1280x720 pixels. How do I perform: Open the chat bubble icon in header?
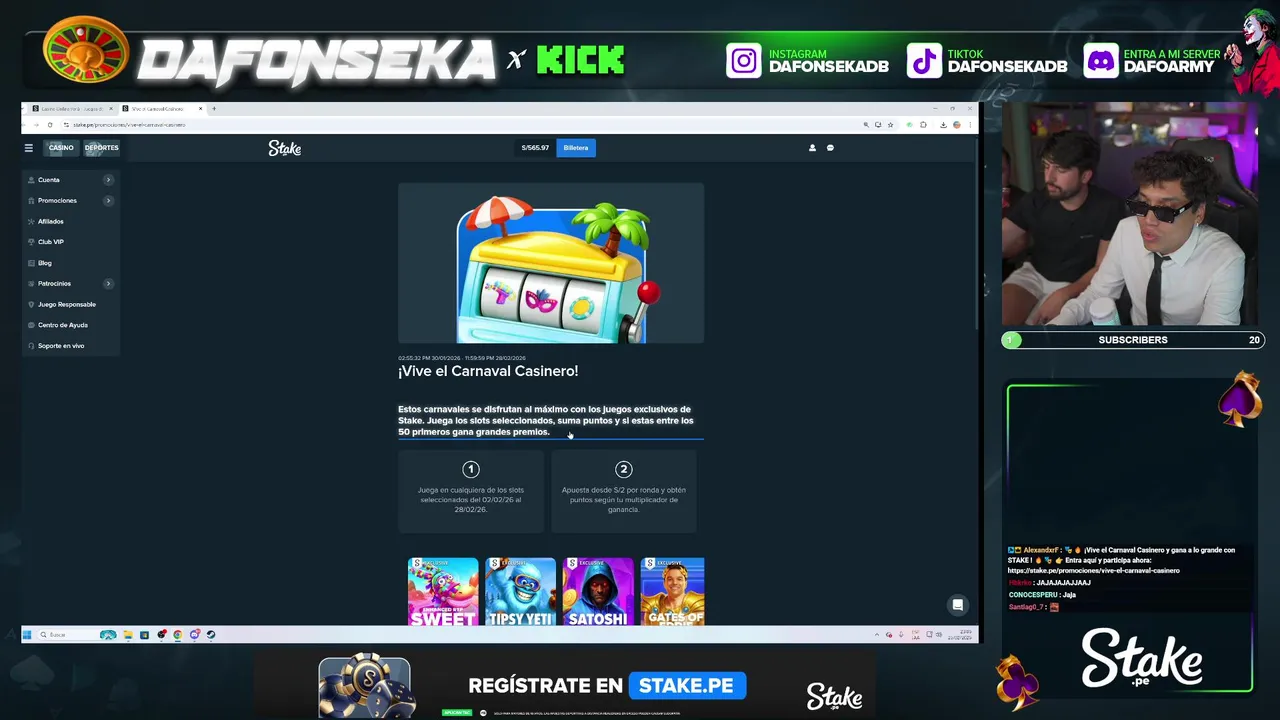(830, 148)
